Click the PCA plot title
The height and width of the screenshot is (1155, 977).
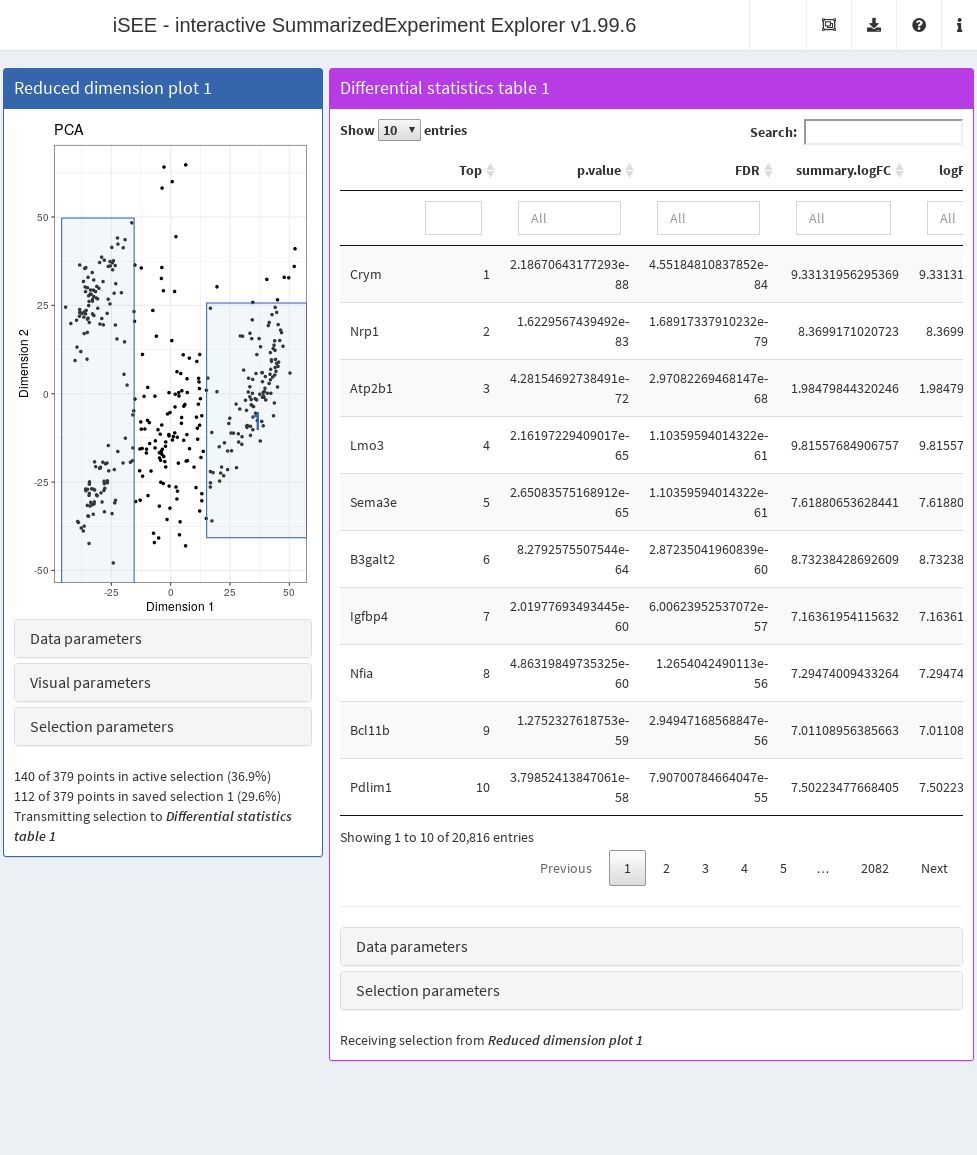tap(69, 130)
